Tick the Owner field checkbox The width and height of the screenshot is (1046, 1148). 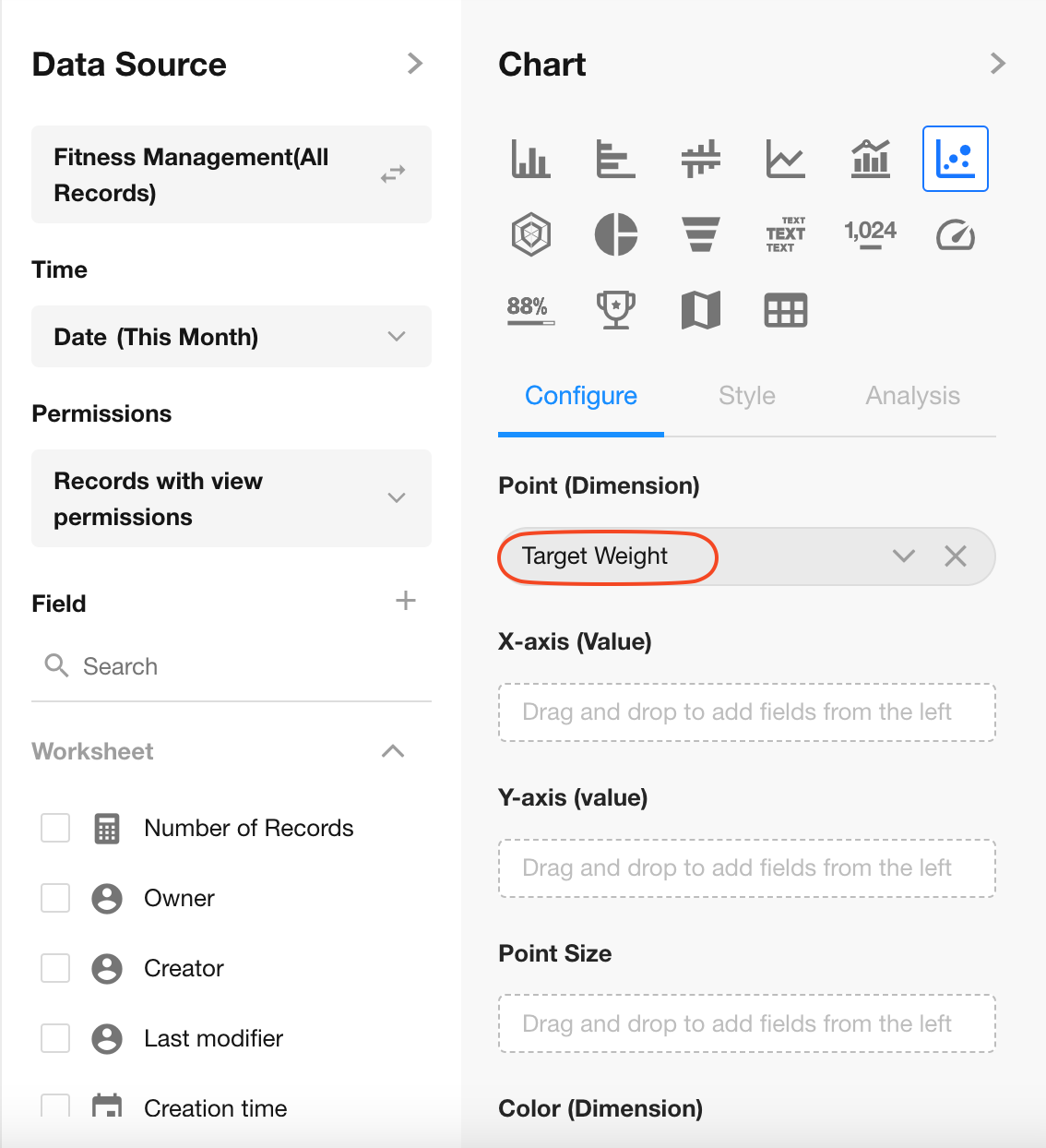[55, 898]
